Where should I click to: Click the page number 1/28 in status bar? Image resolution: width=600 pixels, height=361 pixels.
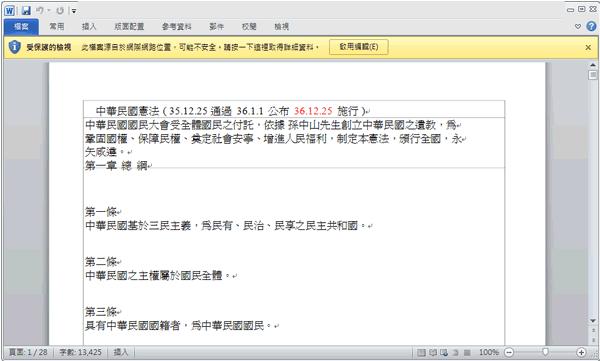(x=28, y=352)
